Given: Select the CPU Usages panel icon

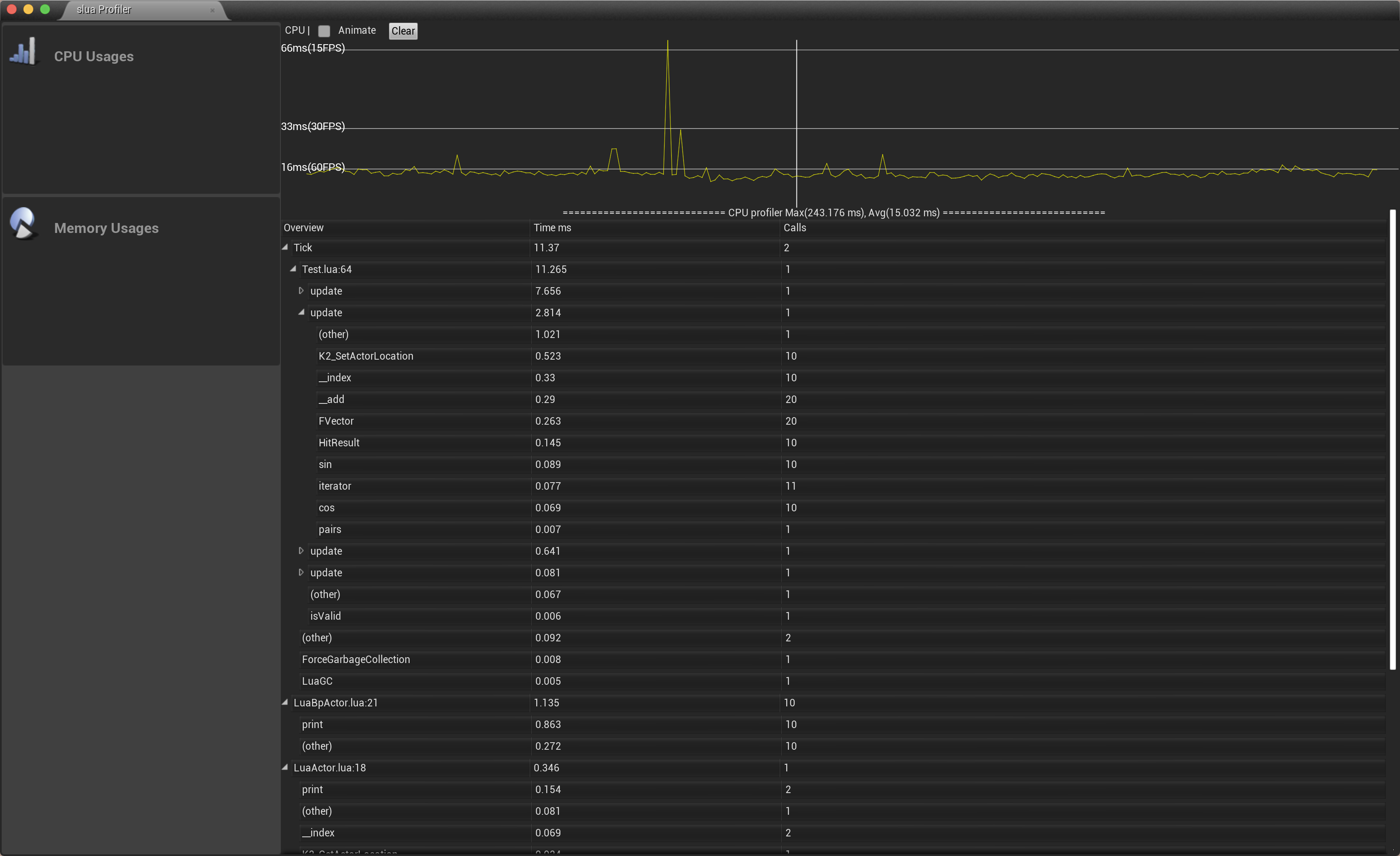Looking at the screenshot, I should (x=24, y=50).
